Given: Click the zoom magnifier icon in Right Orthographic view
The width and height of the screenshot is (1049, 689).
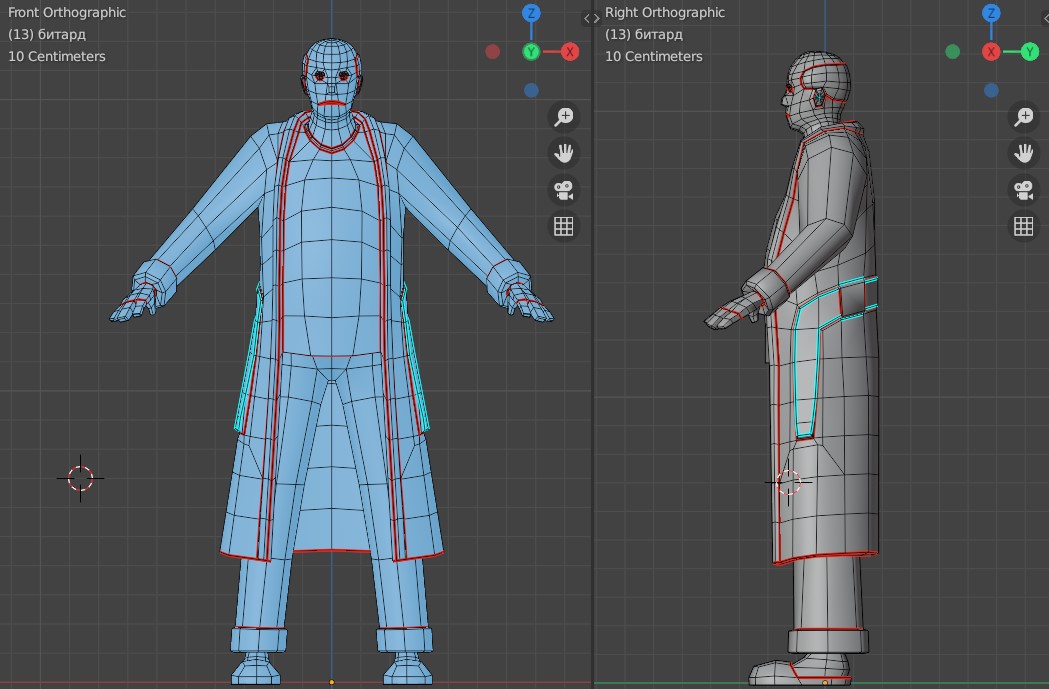Looking at the screenshot, I should [1023, 116].
